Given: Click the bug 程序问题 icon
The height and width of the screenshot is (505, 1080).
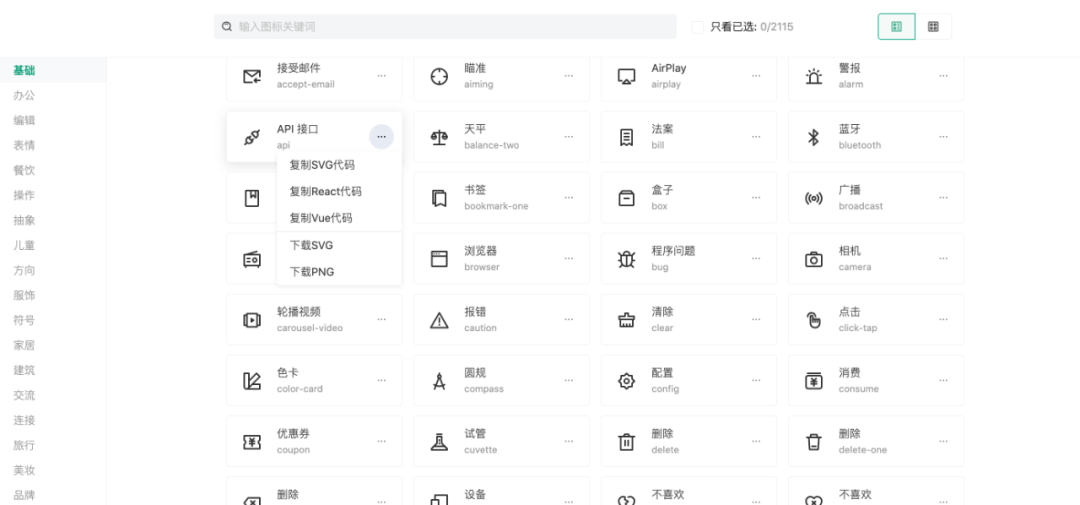Looking at the screenshot, I should pyautogui.click(x=627, y=259).
